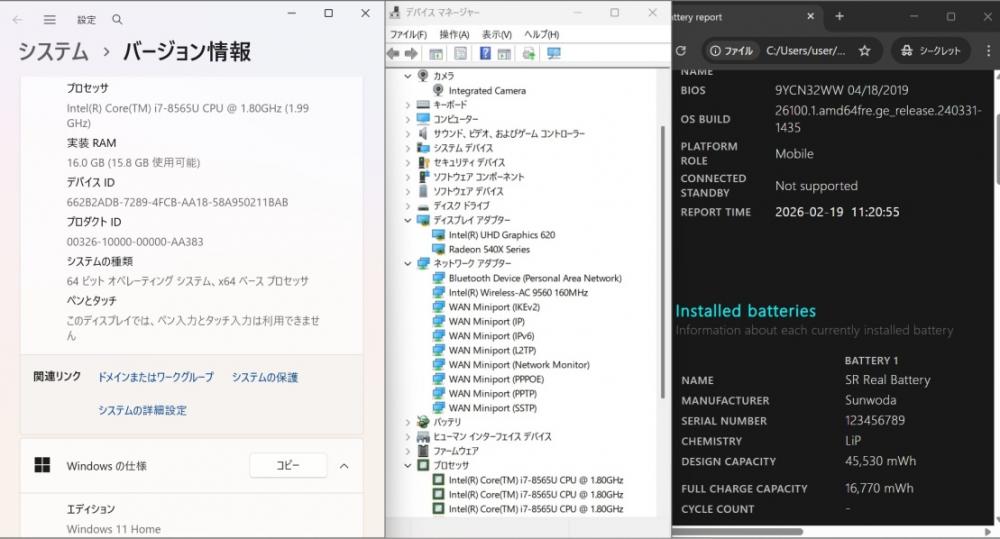
Task: Click product ID 00326-10000-00000-AA383
Action: click(x=135, y=242)
